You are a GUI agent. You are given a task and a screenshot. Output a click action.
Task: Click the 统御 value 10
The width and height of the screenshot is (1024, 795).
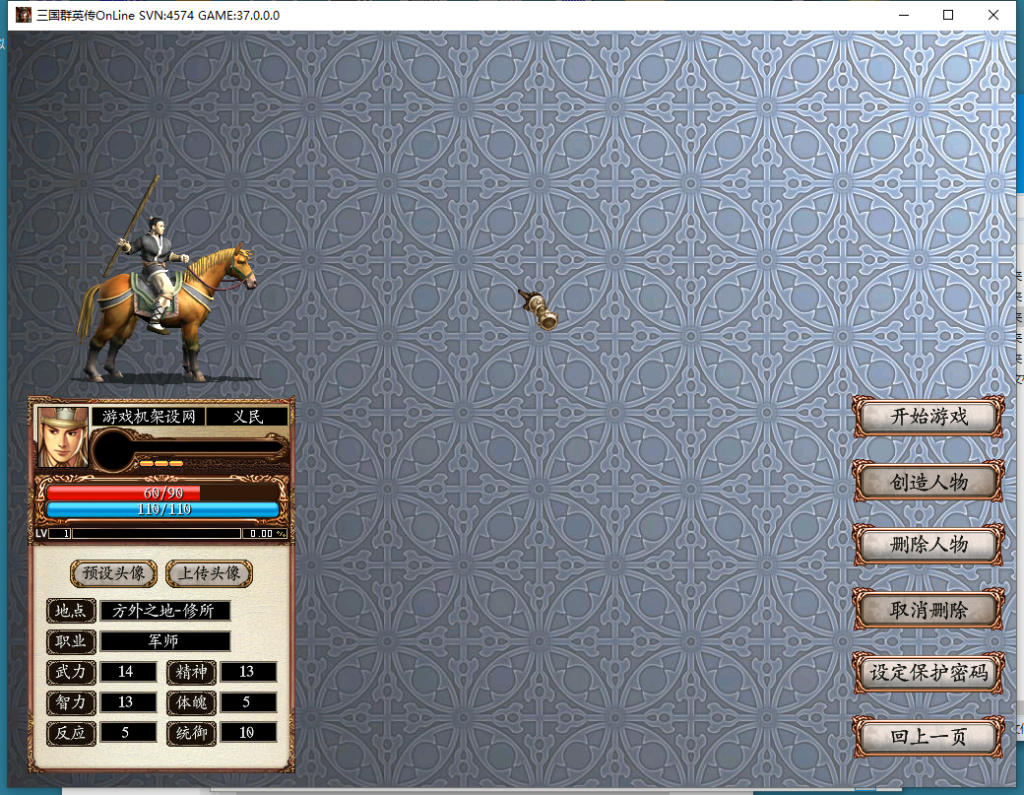248,732
